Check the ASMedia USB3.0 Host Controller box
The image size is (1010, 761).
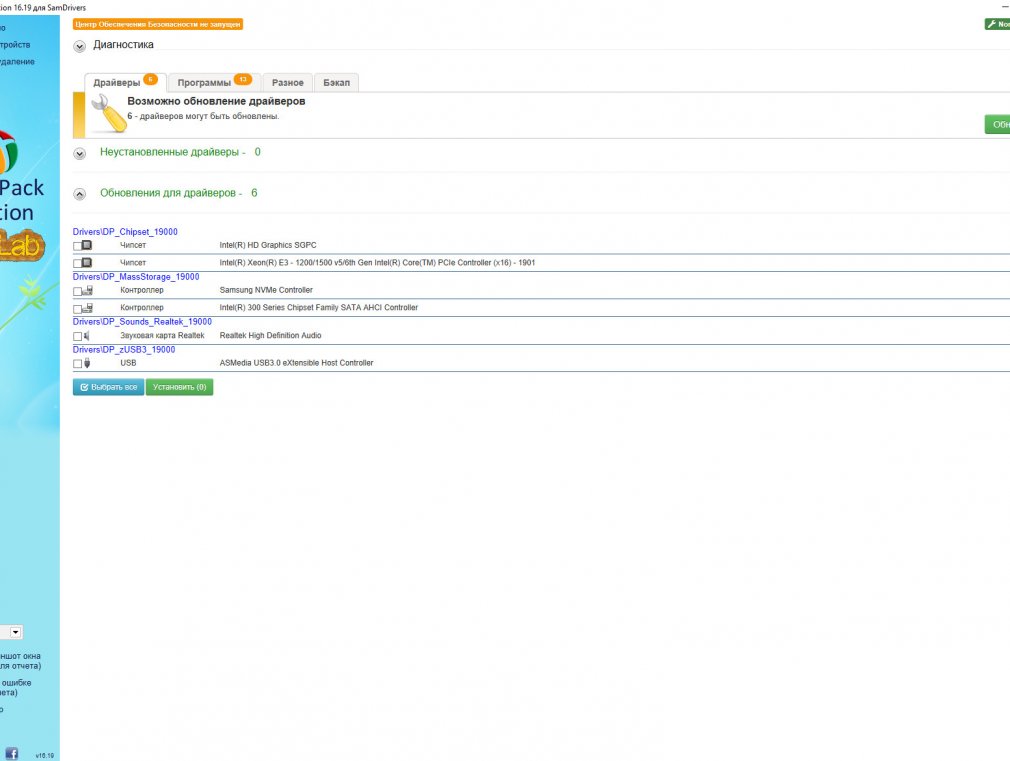pyautogui.click(x=77, y=364)
